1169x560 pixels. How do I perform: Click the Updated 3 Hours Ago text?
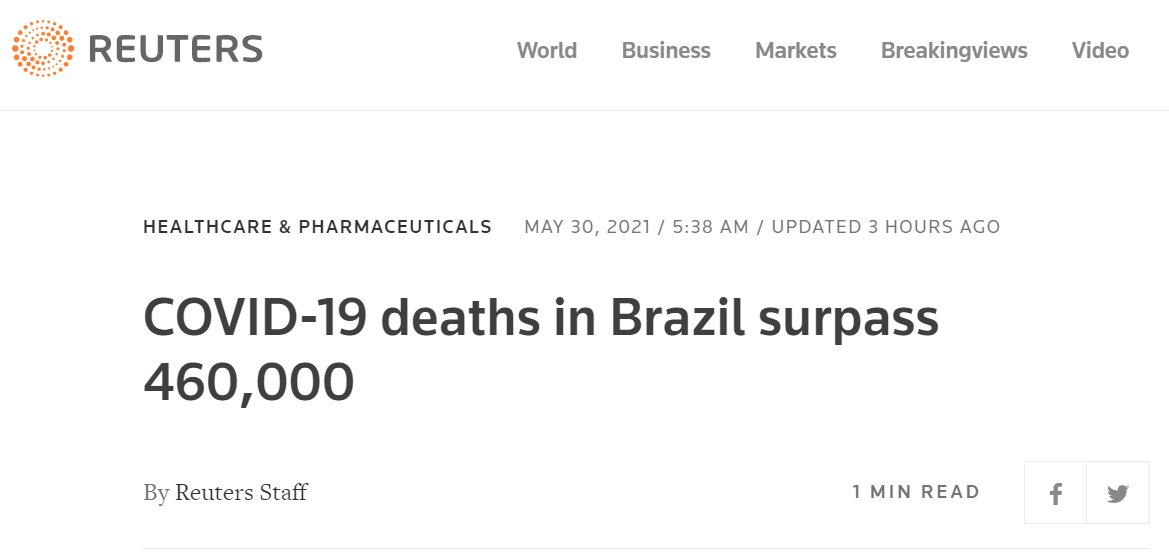pos(886,227)
